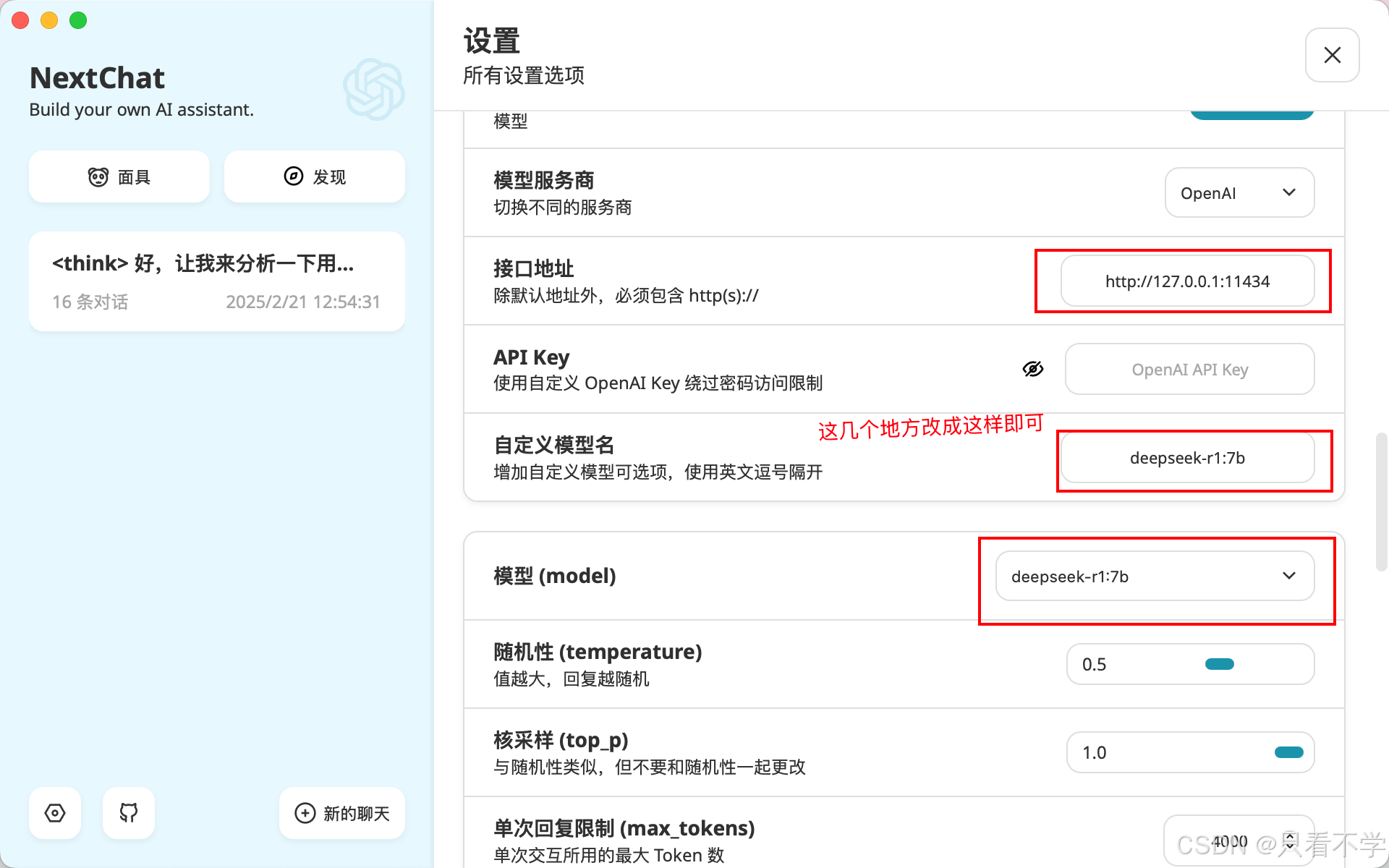Click the custom model name field
The width and height of the screenshot is (1389, 868).
pos(1186,458)
